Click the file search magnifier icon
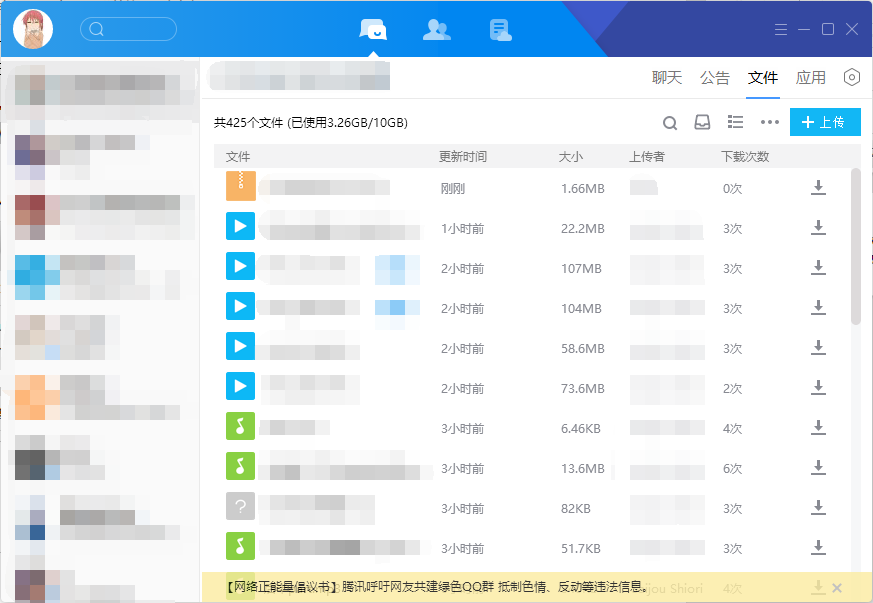The width and height of the screenshot is (873, 603). point(670,123)
